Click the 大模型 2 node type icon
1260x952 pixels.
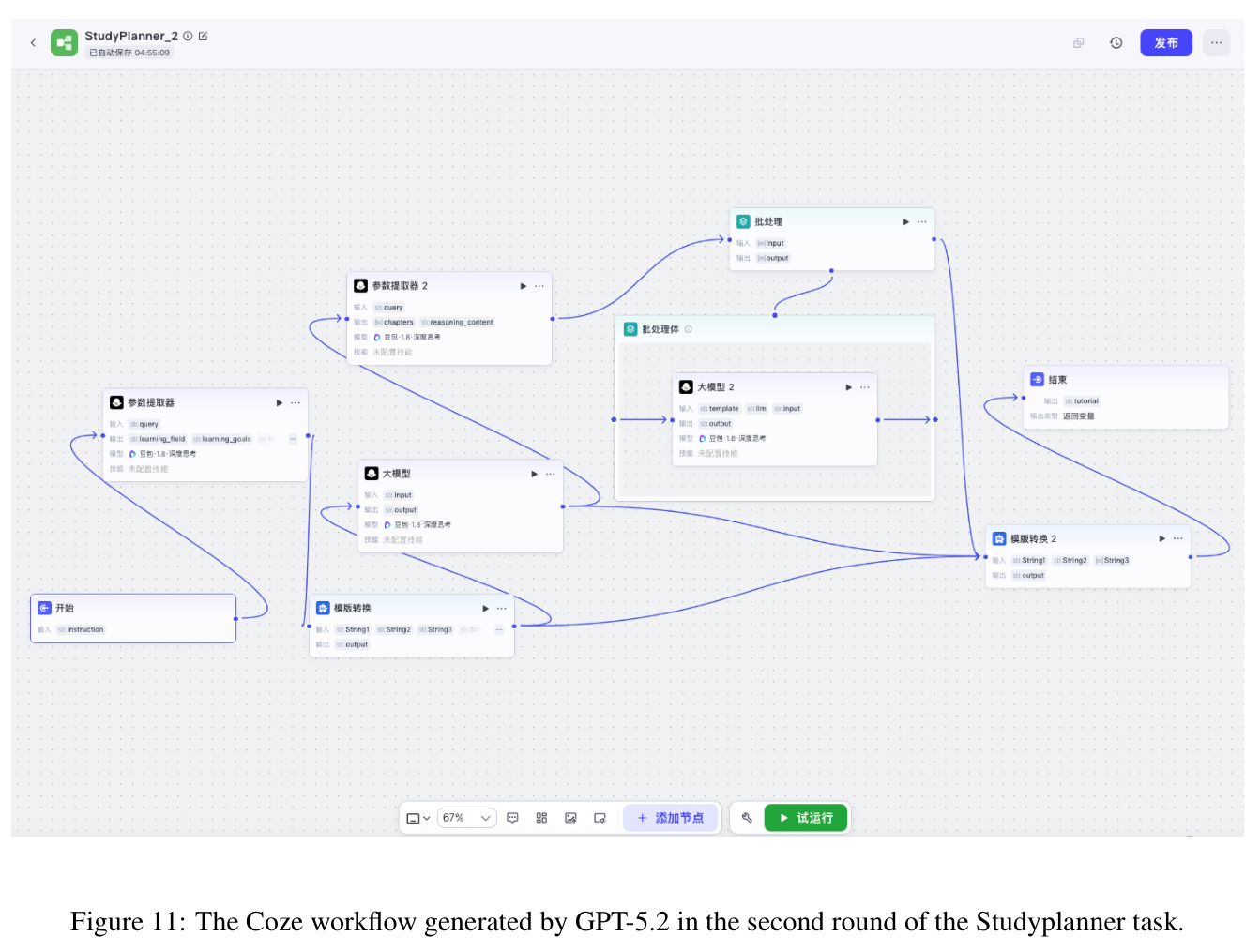tap(686, 387)
